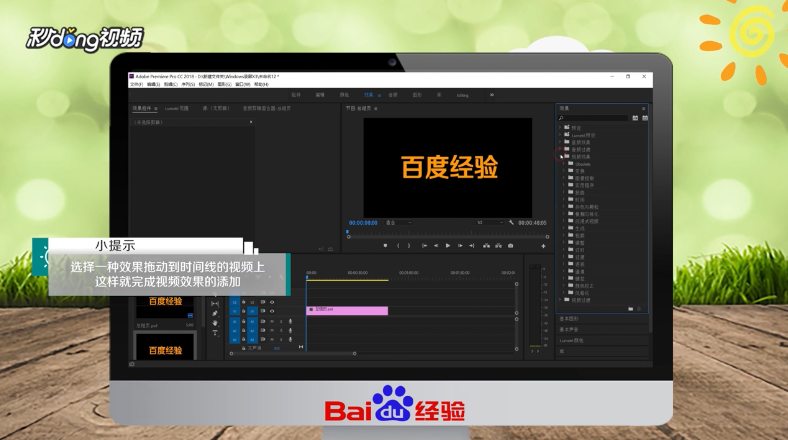The width and height of the screenshot is (788, 440).
Task: Click the Go to Out point icon
Action: [471, 246]
